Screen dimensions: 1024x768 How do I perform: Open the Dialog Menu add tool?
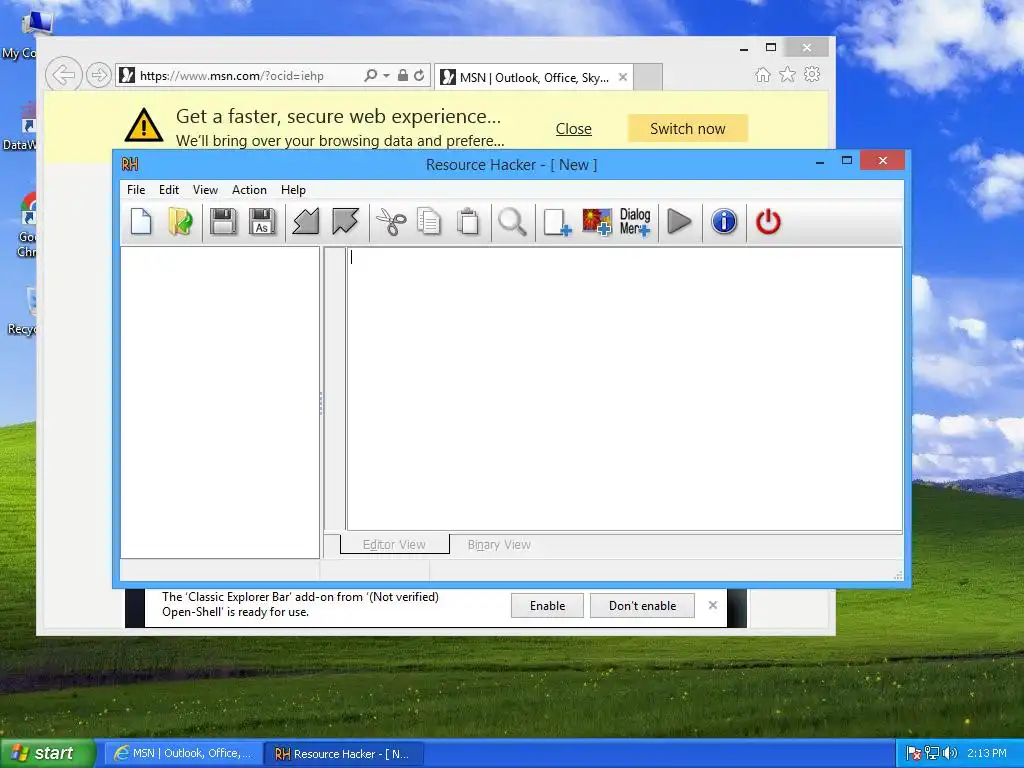[635, 222]
